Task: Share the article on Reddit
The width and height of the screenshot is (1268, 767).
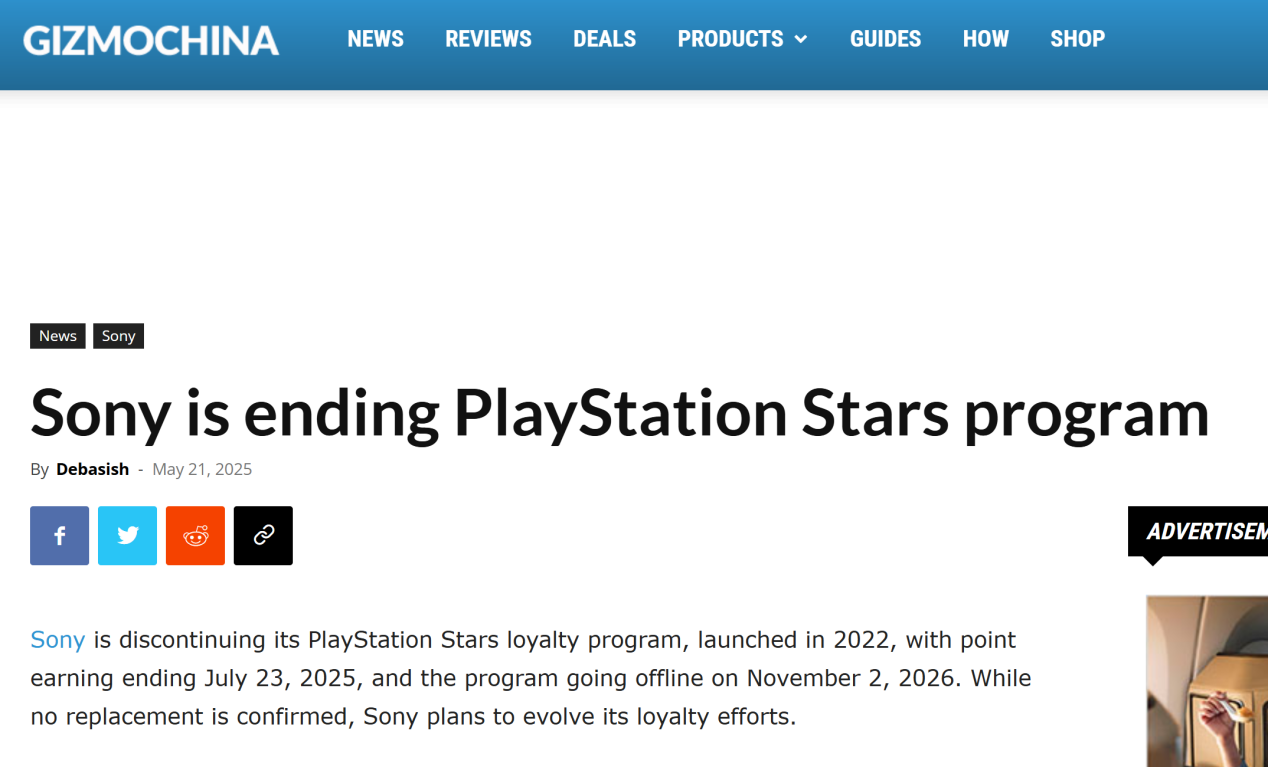Action: (195, 536)
